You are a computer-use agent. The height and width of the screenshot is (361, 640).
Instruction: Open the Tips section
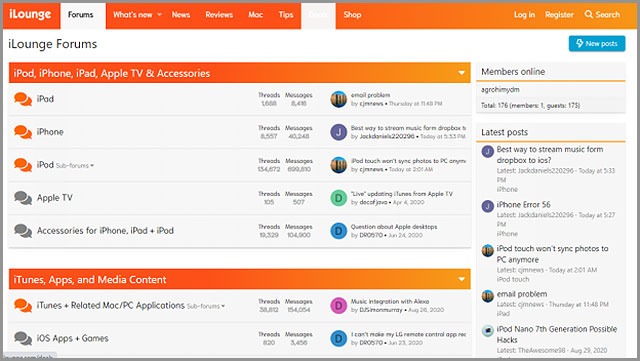coord(286,15)
